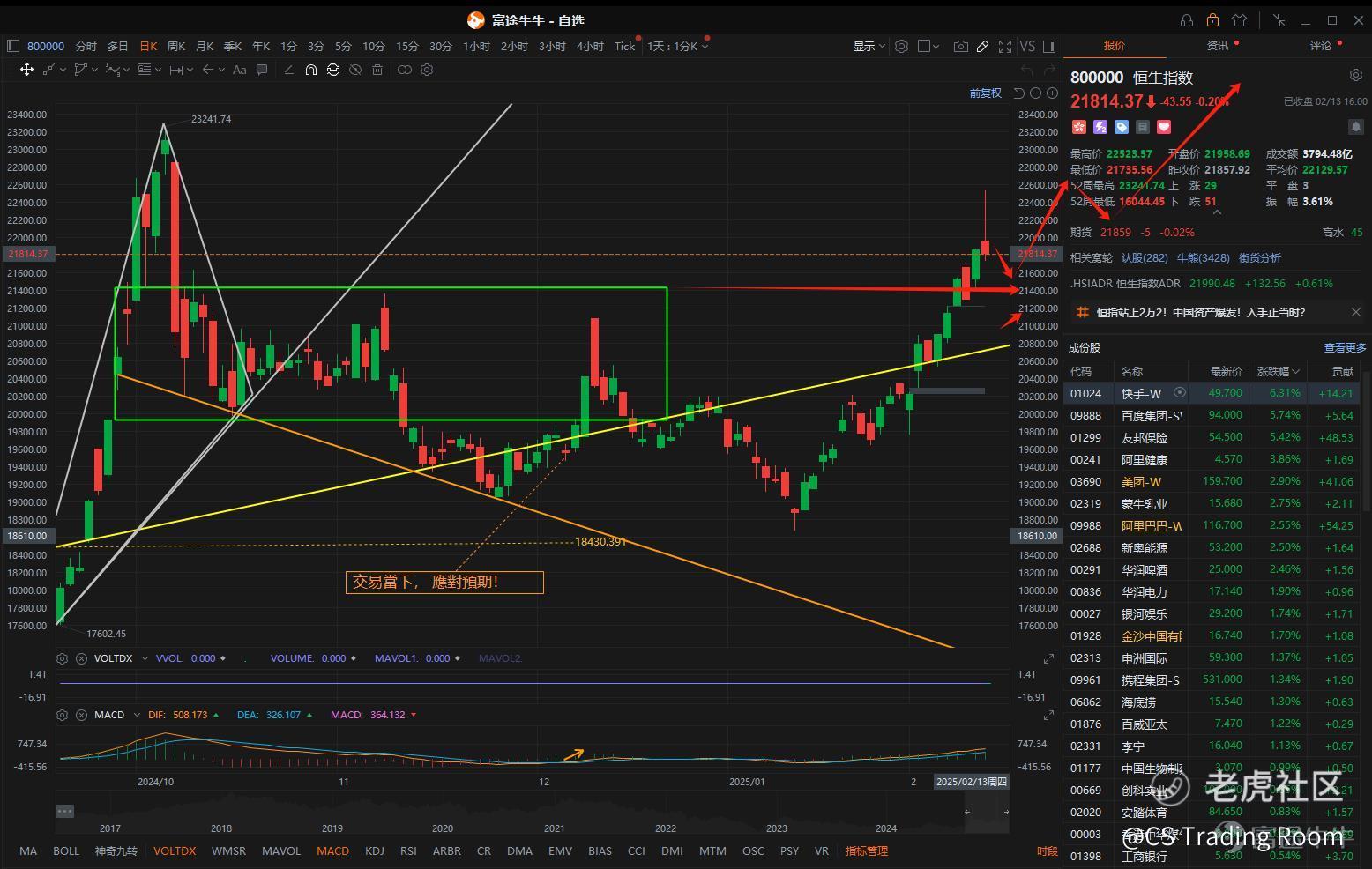Open quote panel settings gear
1372x869 pixels.
click(x=1356, y=76)
